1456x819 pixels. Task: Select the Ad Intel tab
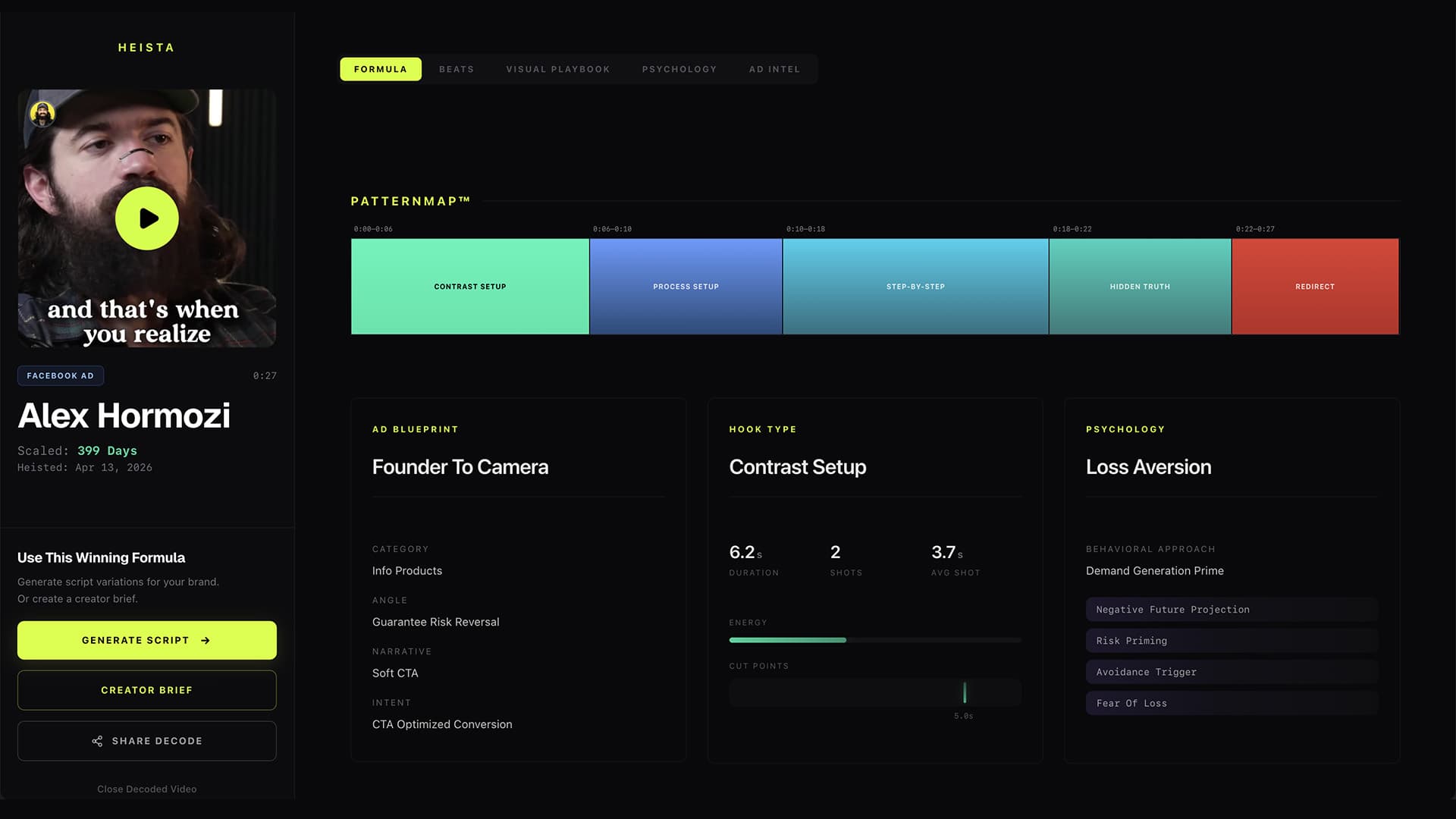point(775,69)
